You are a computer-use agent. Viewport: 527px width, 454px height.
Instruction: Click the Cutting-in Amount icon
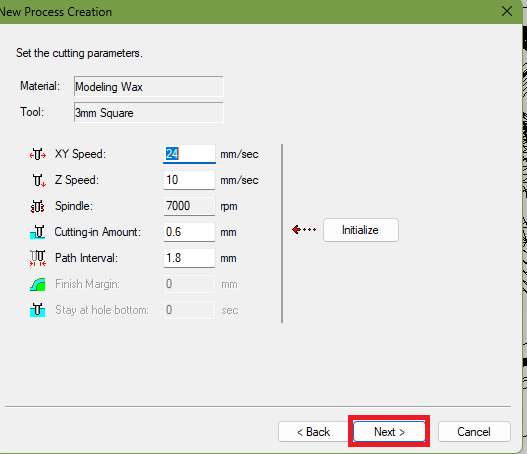click(x=38, y=232)
